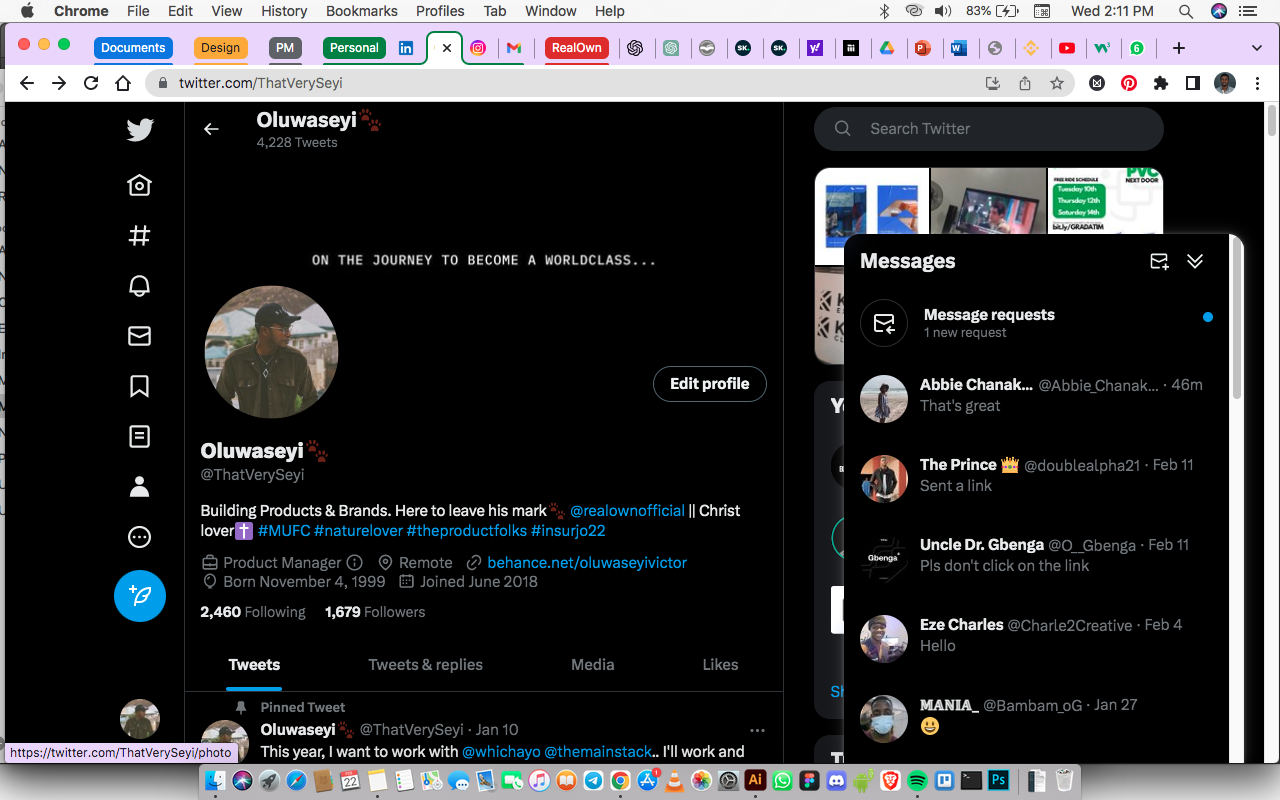Open Message requests in Messages drawer
The image size is (1280, 800).
point(1035,322)
